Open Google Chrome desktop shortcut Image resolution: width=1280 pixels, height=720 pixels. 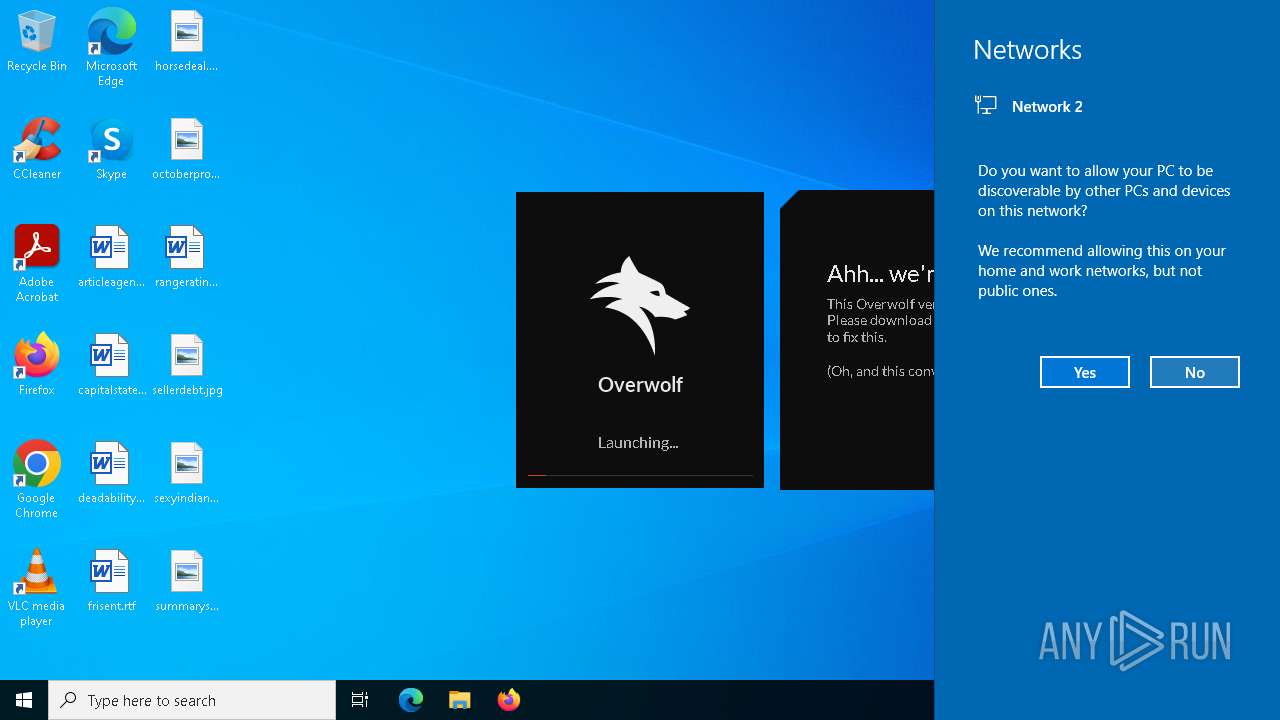(37, 480)
